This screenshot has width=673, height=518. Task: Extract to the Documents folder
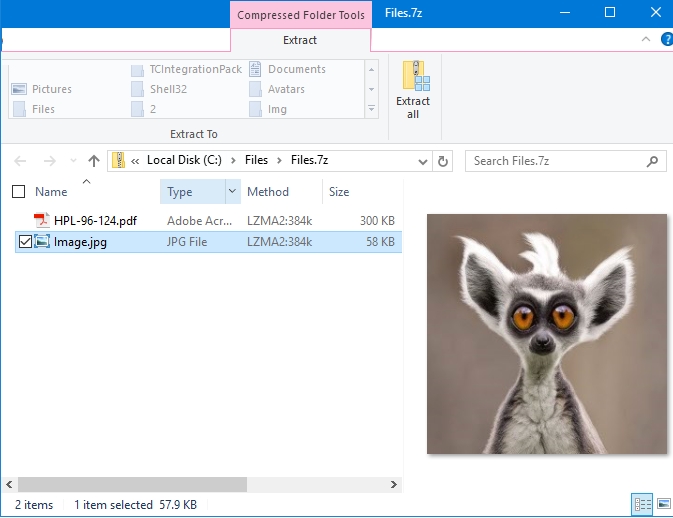[287, 69]
